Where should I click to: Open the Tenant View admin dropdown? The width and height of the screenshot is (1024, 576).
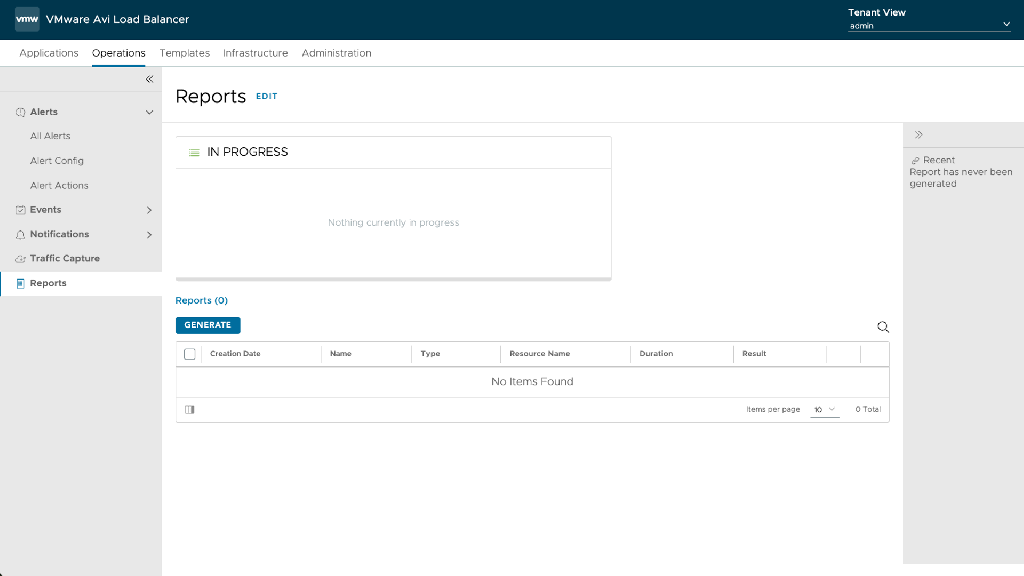tap(929, 25)
